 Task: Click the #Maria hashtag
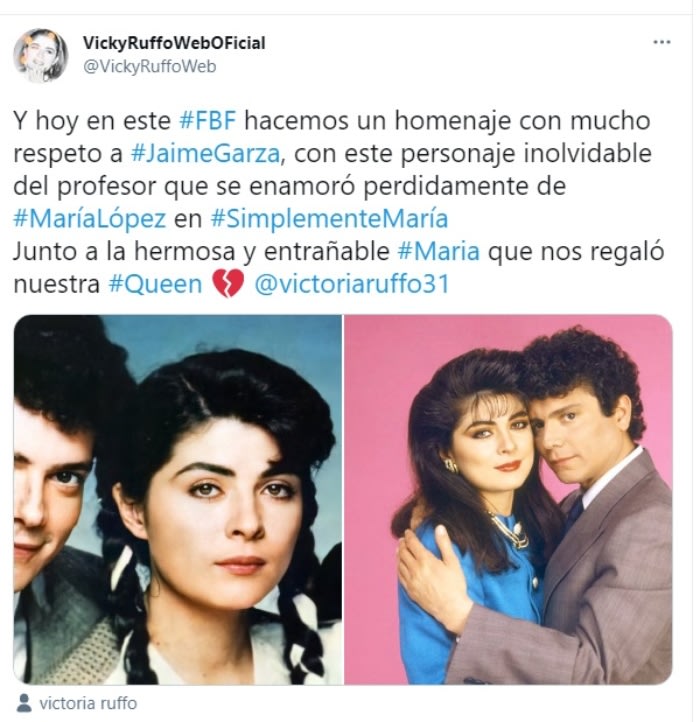click(438, 251)
